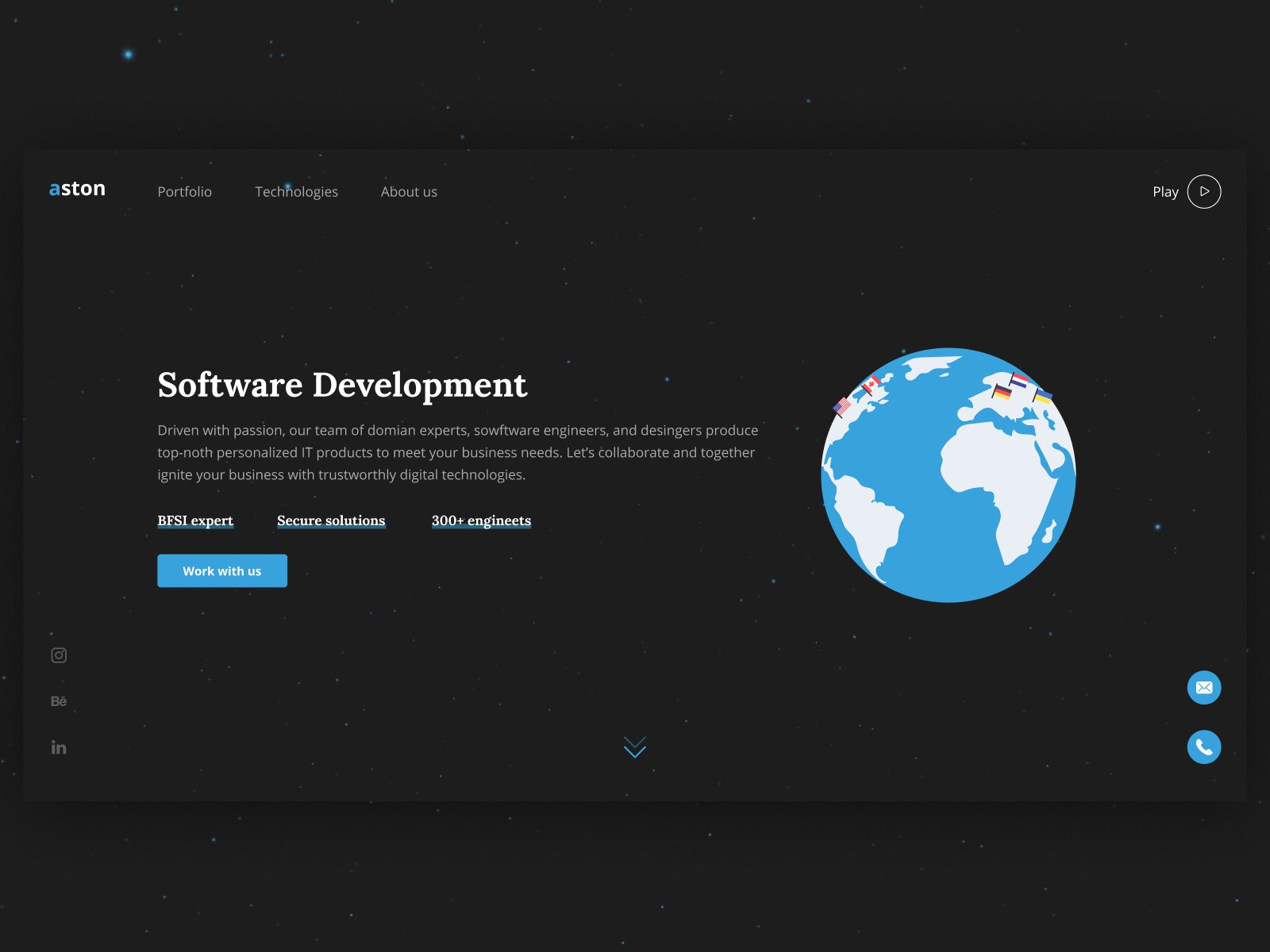The height and width of the screenshot is (952, 1270).
Task: Click the Netherlands flag on the globe
Action: pyautogui.click(x=1019, y=380)
